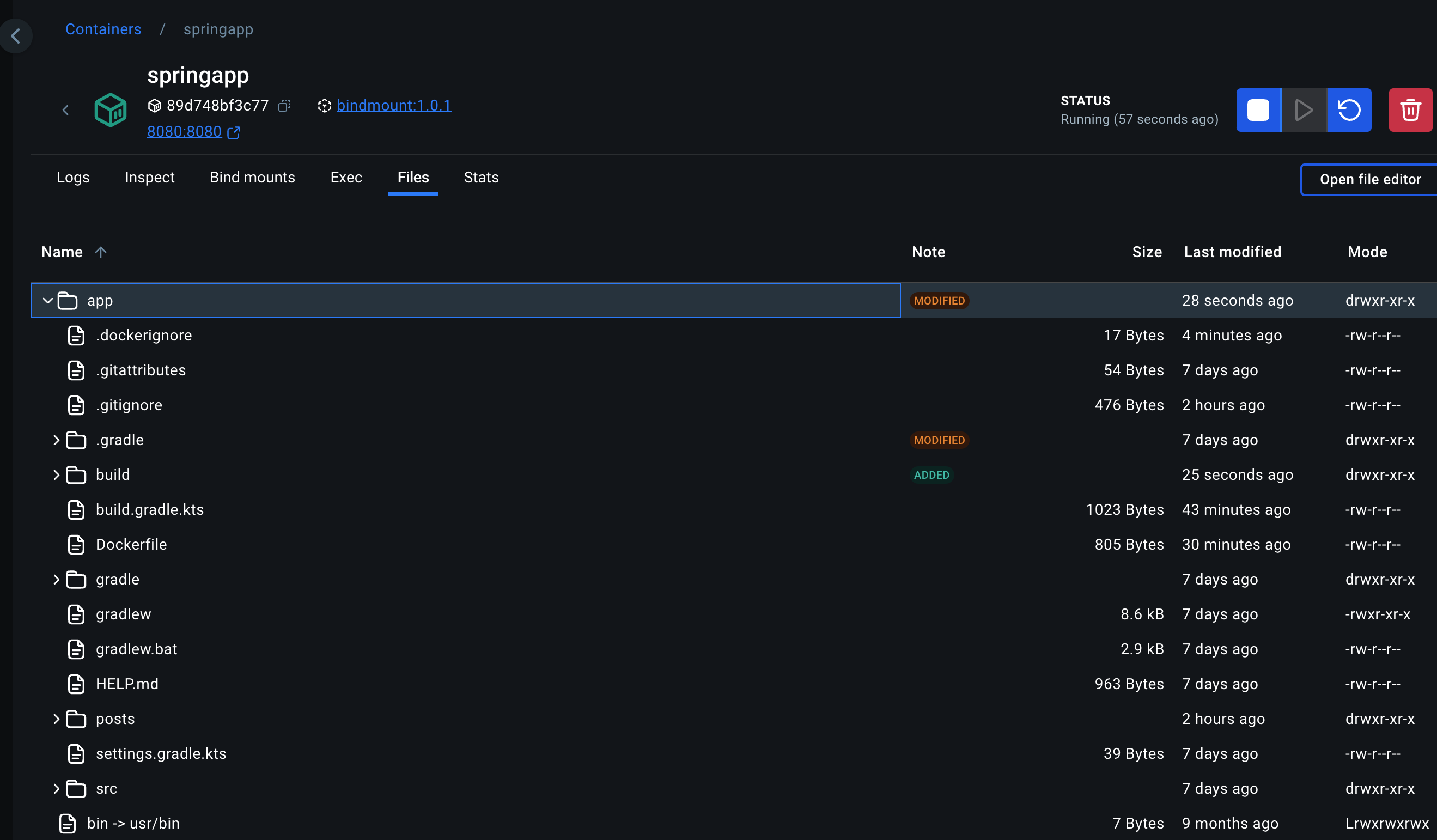
Task: Stop the running springapp container
Action: click(x=1258, y=110)
